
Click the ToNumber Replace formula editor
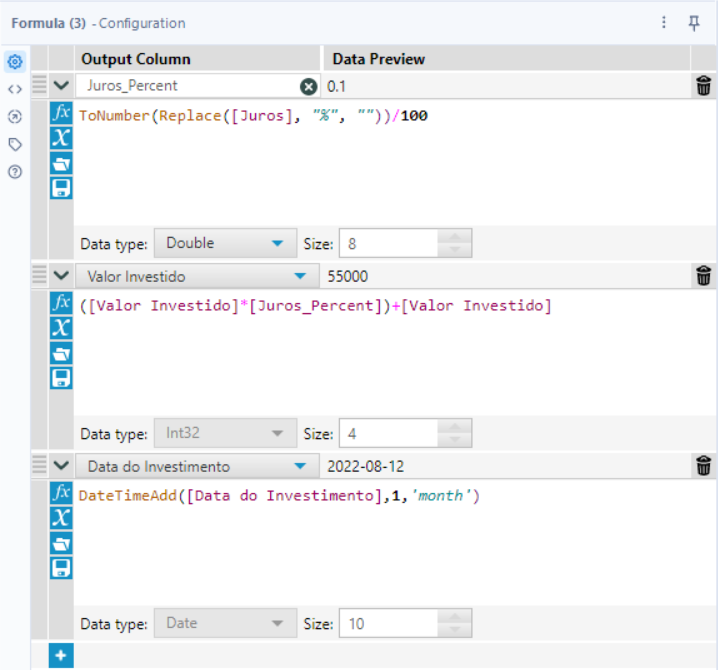394,163
